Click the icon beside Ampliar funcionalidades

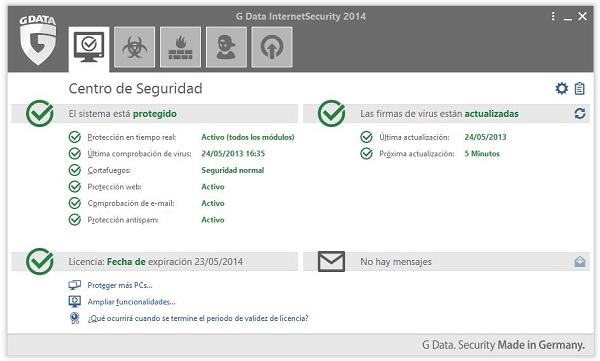click(75, 302)
